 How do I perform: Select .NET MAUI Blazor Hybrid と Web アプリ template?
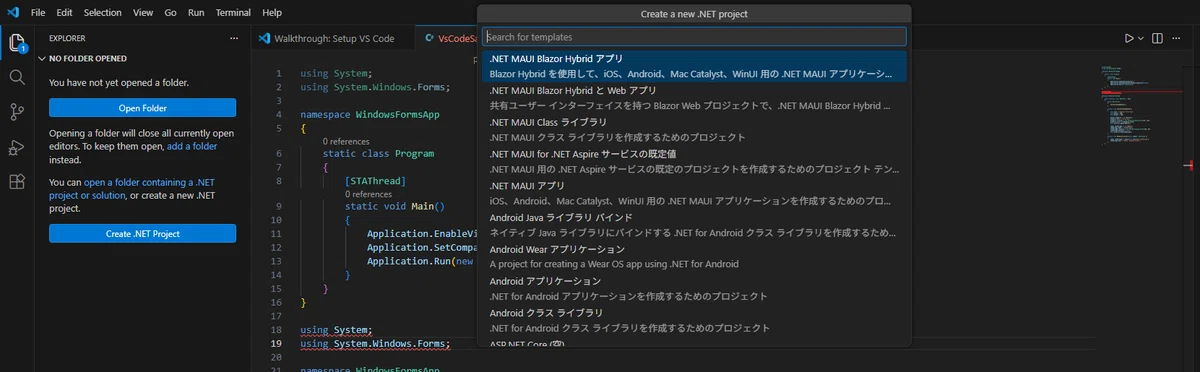[x=695, y=97]
